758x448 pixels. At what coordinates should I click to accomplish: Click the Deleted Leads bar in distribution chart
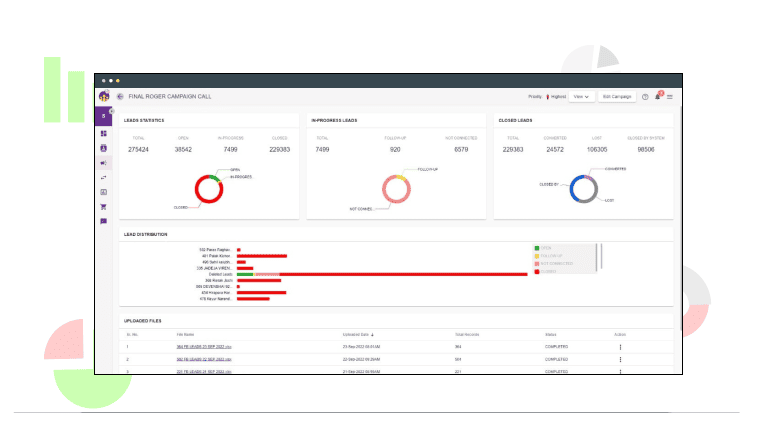400,273
